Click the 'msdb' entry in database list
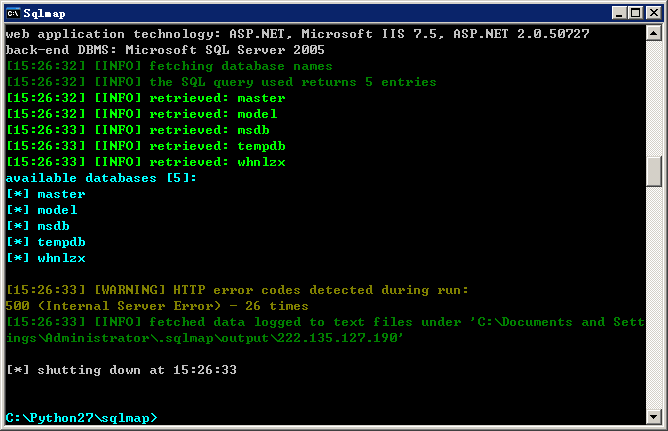This screenshot has width=668, height=431. (x=53, y=226)
